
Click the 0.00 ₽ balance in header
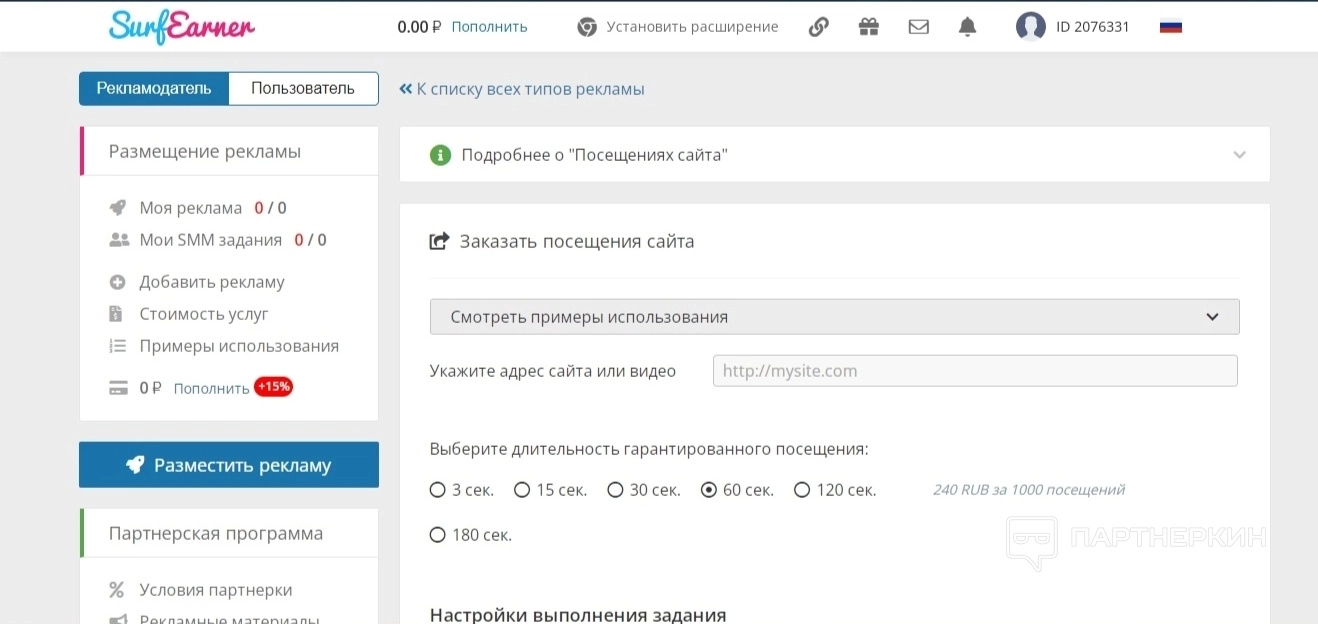click(419, 27)
